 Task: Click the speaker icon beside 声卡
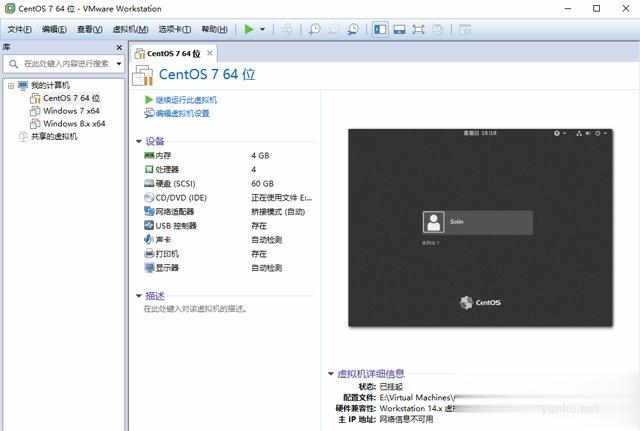149,239
